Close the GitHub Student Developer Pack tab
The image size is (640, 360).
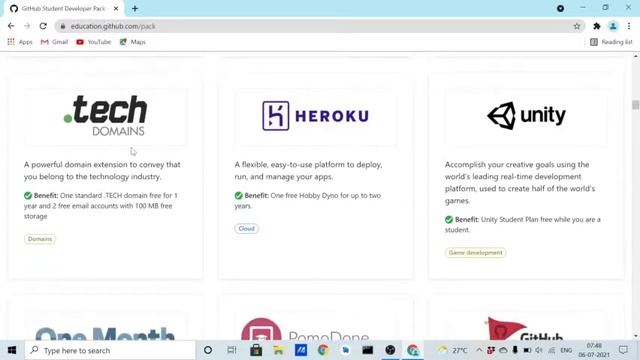click(x=116, y=8)
